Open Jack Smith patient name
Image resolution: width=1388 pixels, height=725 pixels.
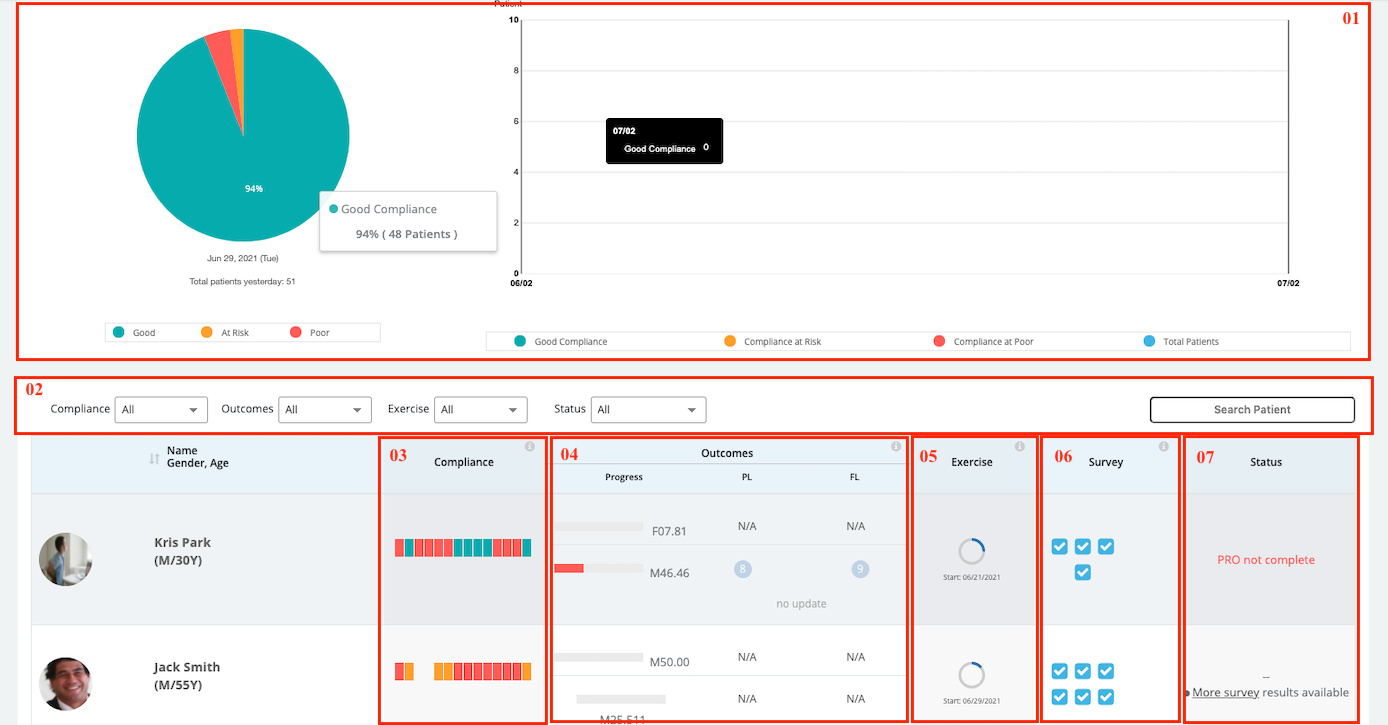coord(187,667)
